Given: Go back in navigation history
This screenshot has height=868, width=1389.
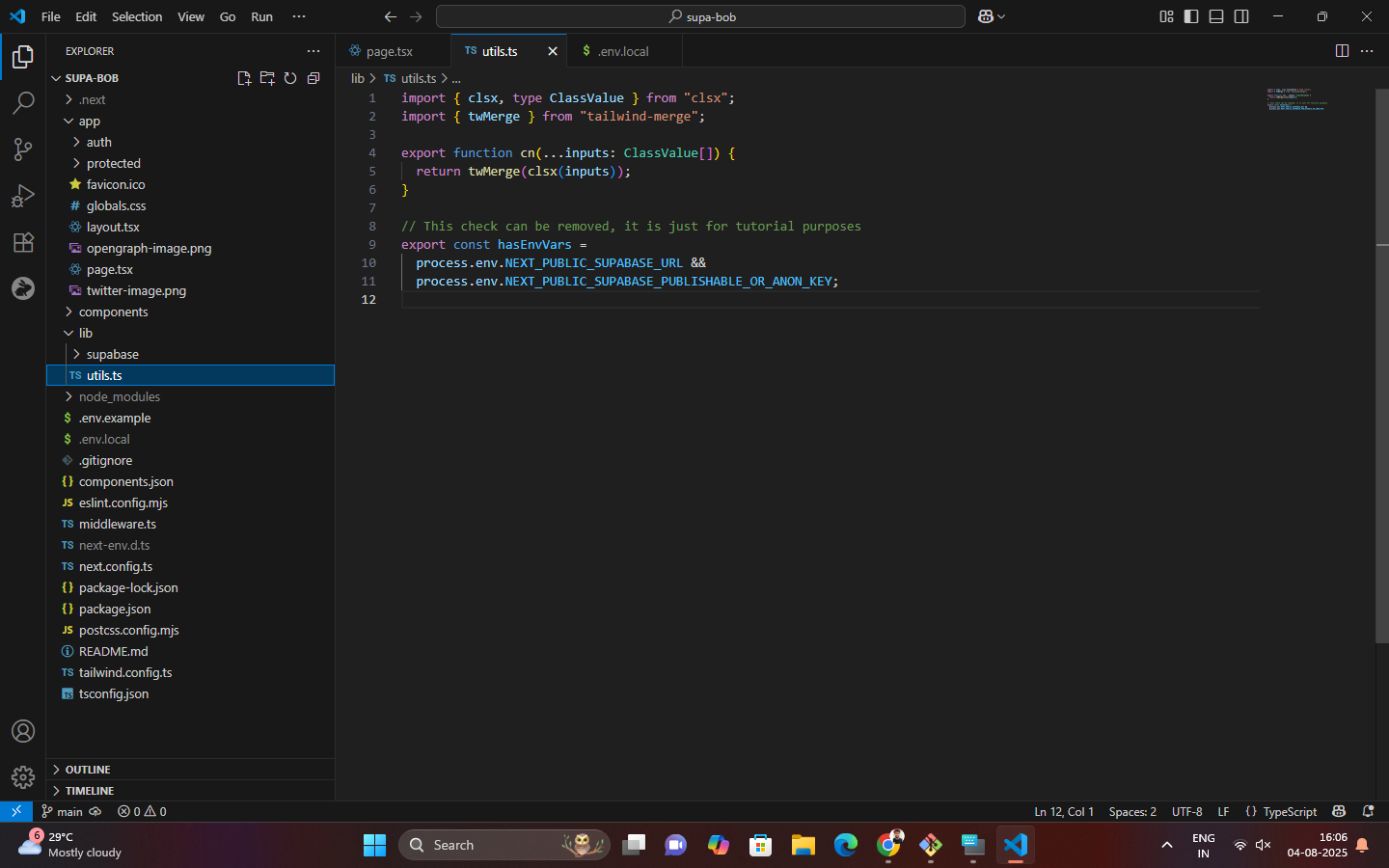Looking at the screenshot, I should (x=390, y=16).
